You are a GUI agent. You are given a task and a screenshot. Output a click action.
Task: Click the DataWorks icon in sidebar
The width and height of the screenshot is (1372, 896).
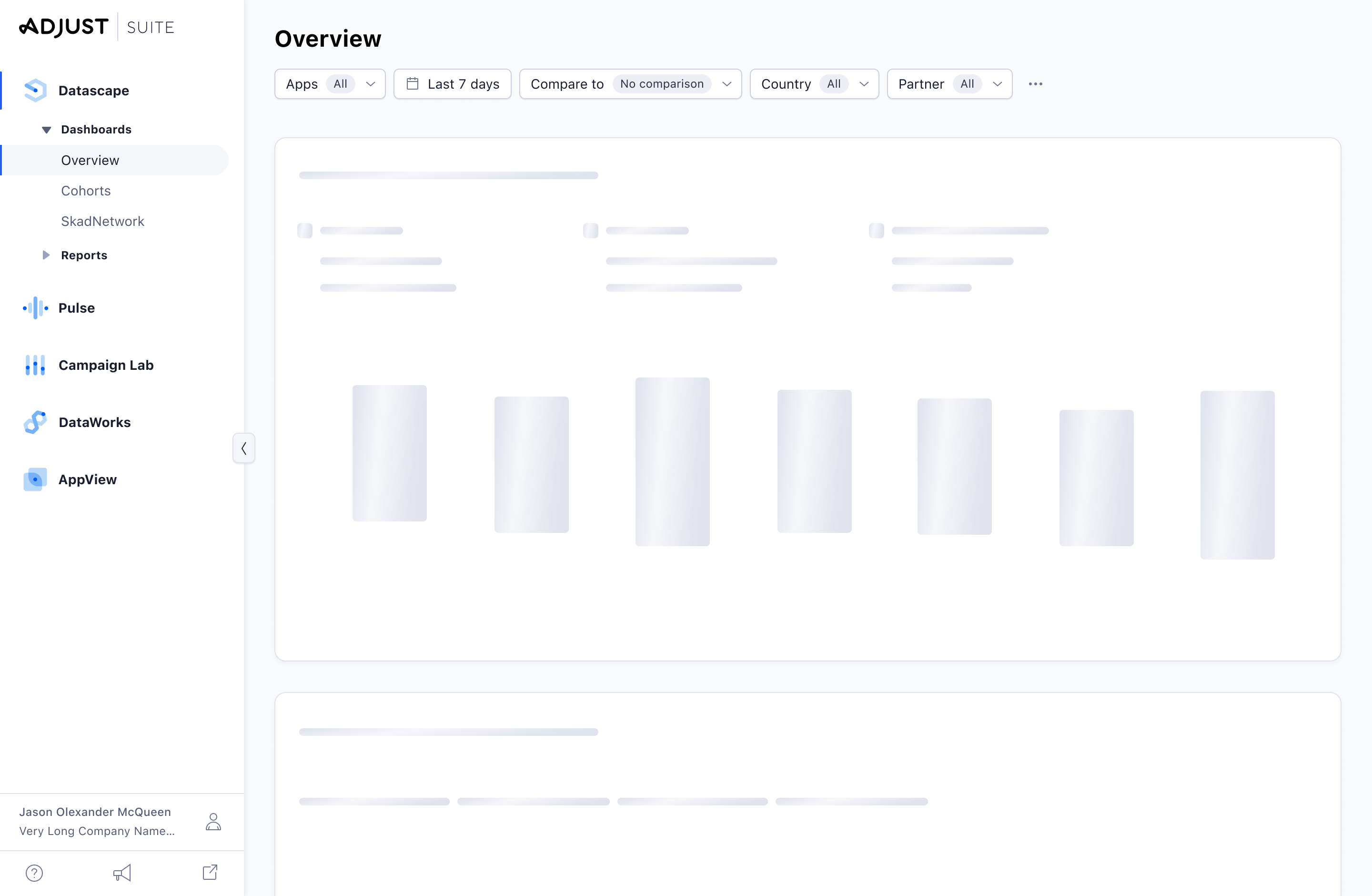(34, 421)
